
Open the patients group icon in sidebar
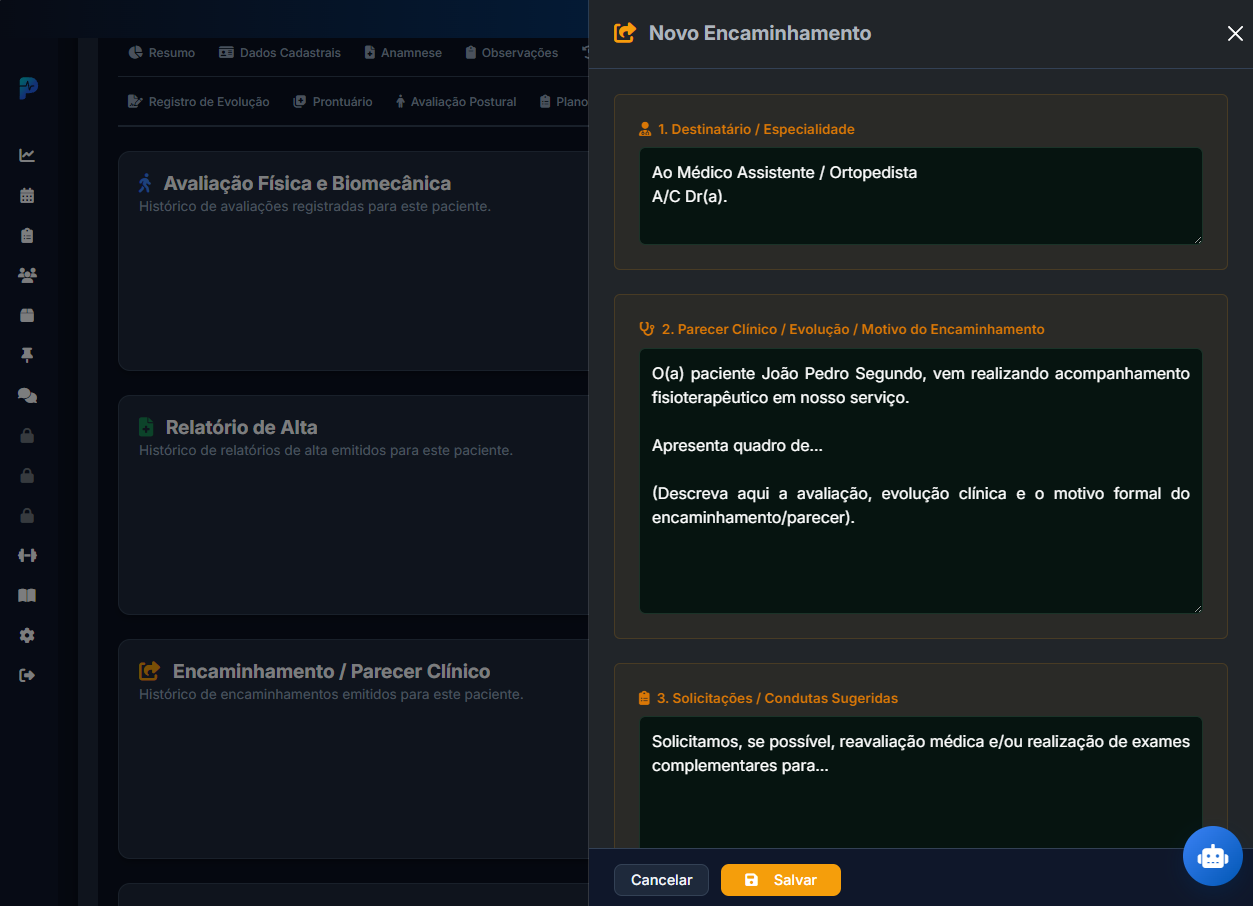point(27,275)
